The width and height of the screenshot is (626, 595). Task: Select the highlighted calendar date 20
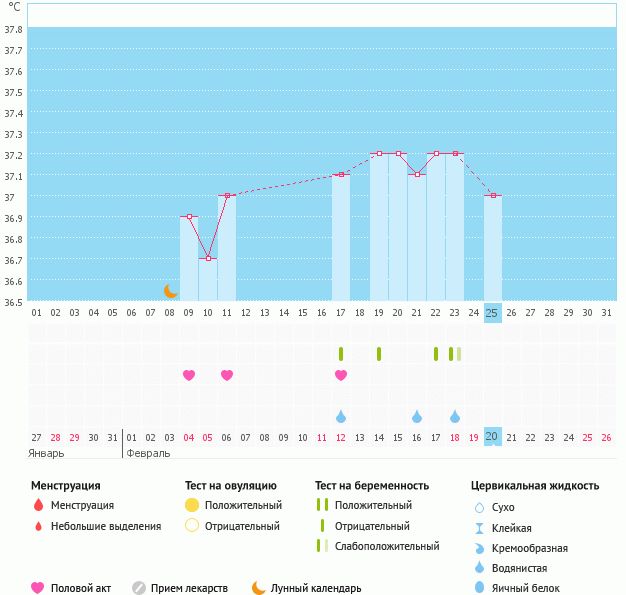(x=492, y=437)
